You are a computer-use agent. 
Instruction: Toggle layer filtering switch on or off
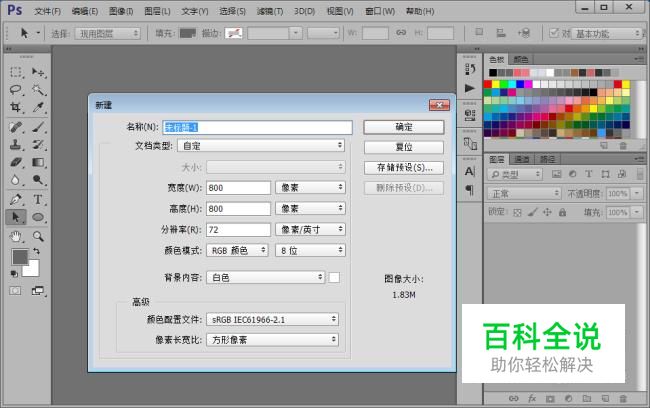point(640,174)
